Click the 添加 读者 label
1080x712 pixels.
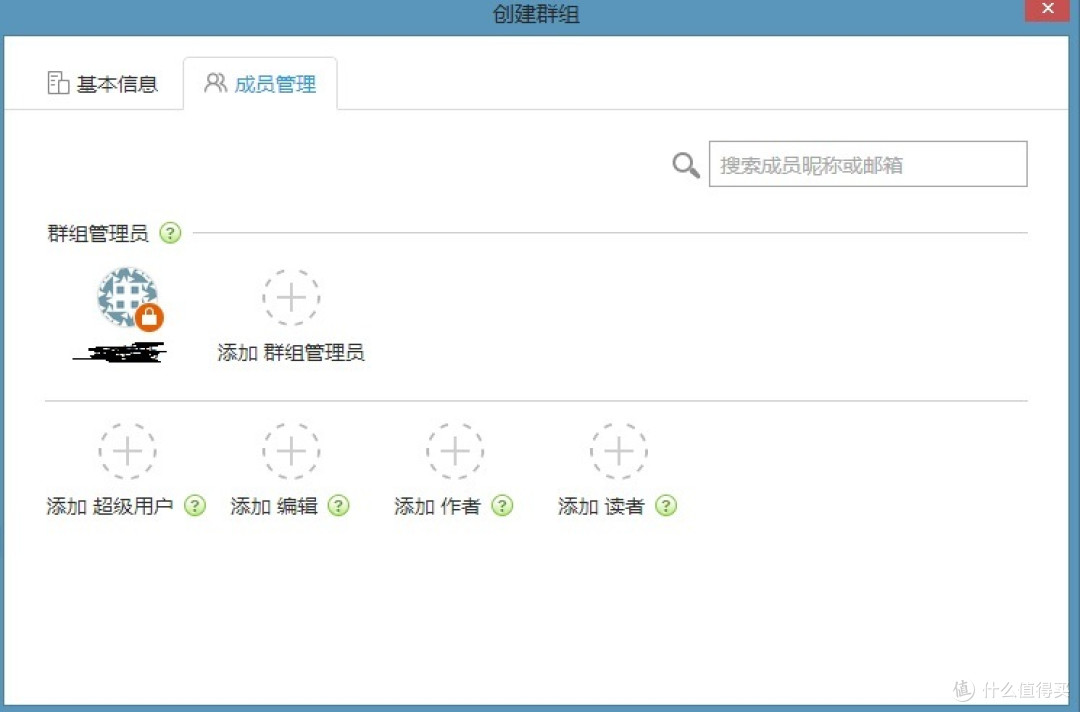coord(601,506)
